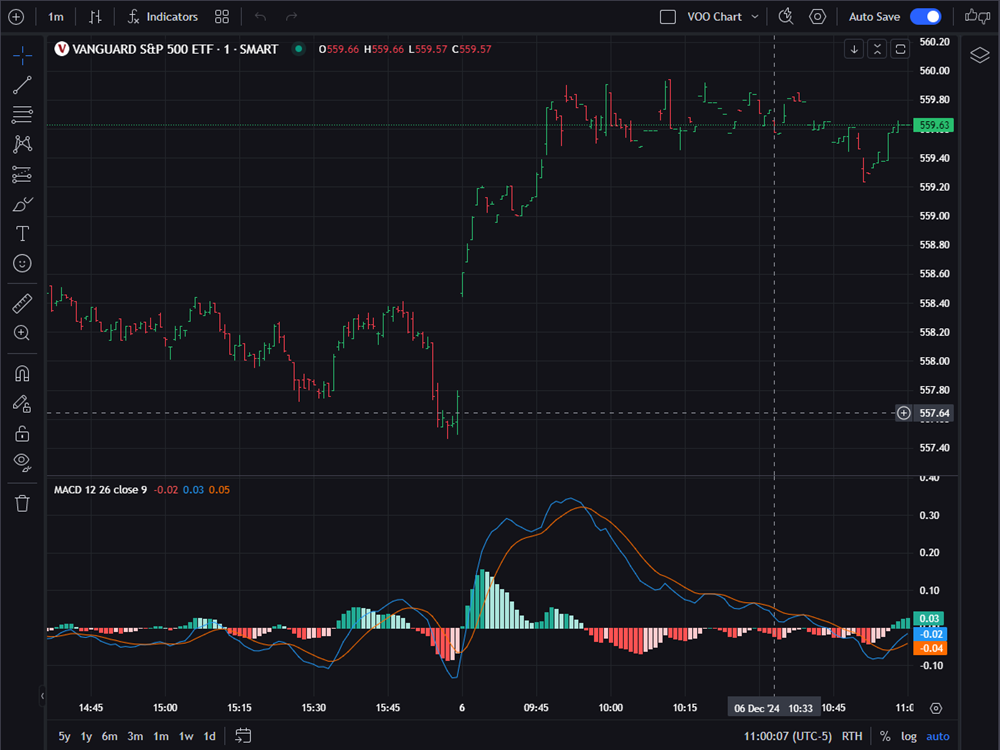Select the Text annotation tool
1000x750 pixels.
tap(22, 233)
